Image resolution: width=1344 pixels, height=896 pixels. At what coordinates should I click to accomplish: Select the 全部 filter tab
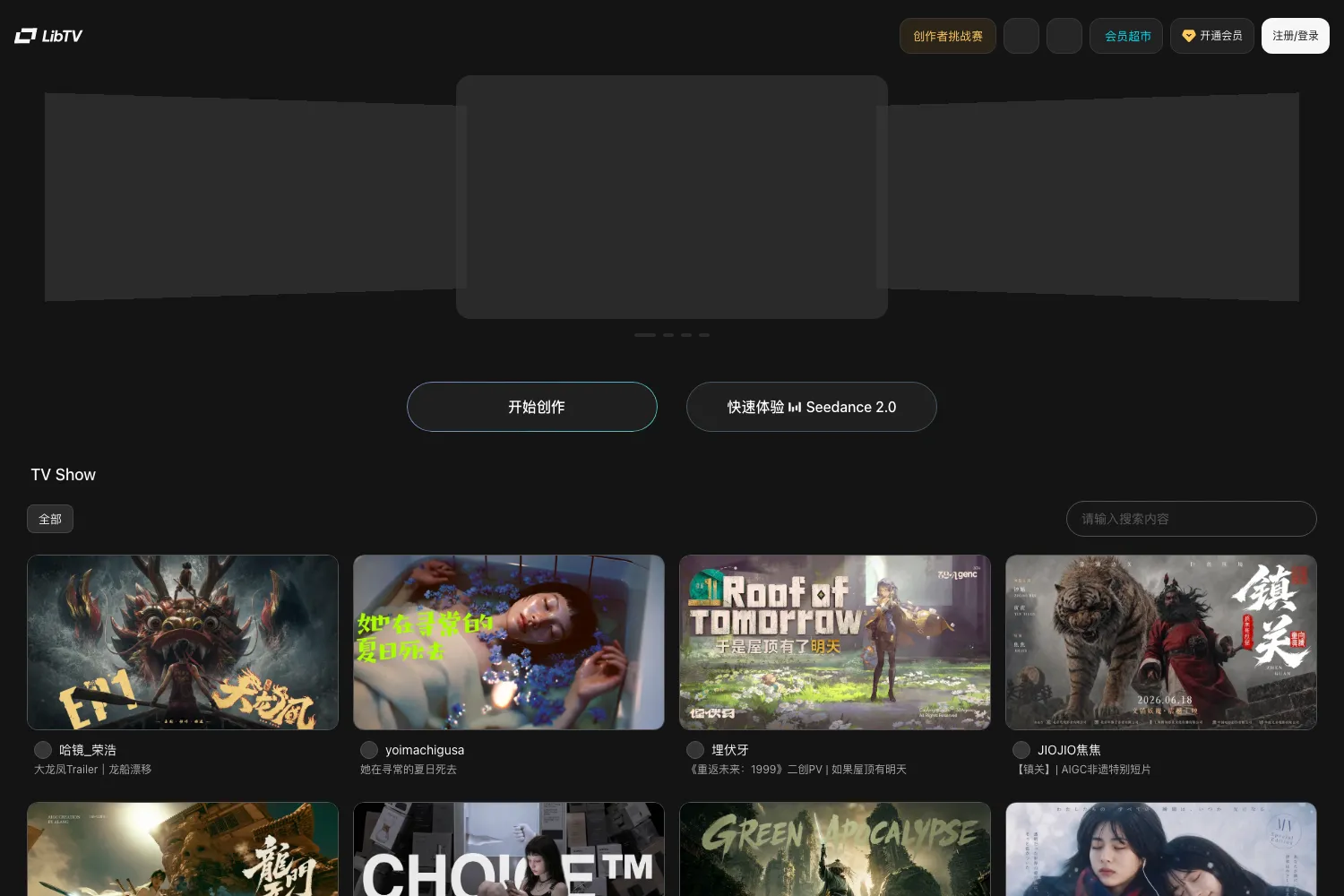click(x=50, y=519)
